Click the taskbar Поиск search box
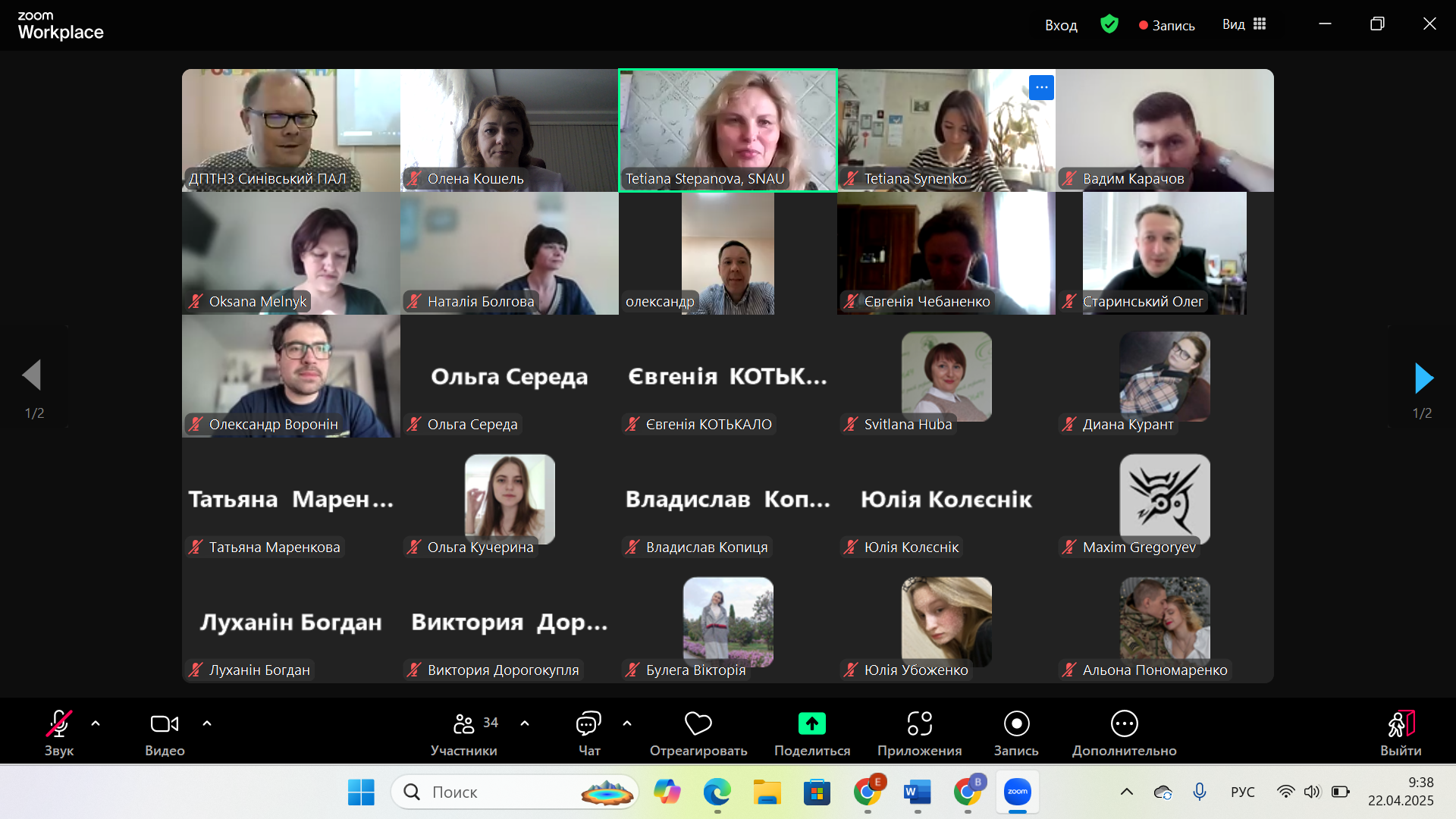Viewport: 1456px width, 819px height. (x=515, y=792)
